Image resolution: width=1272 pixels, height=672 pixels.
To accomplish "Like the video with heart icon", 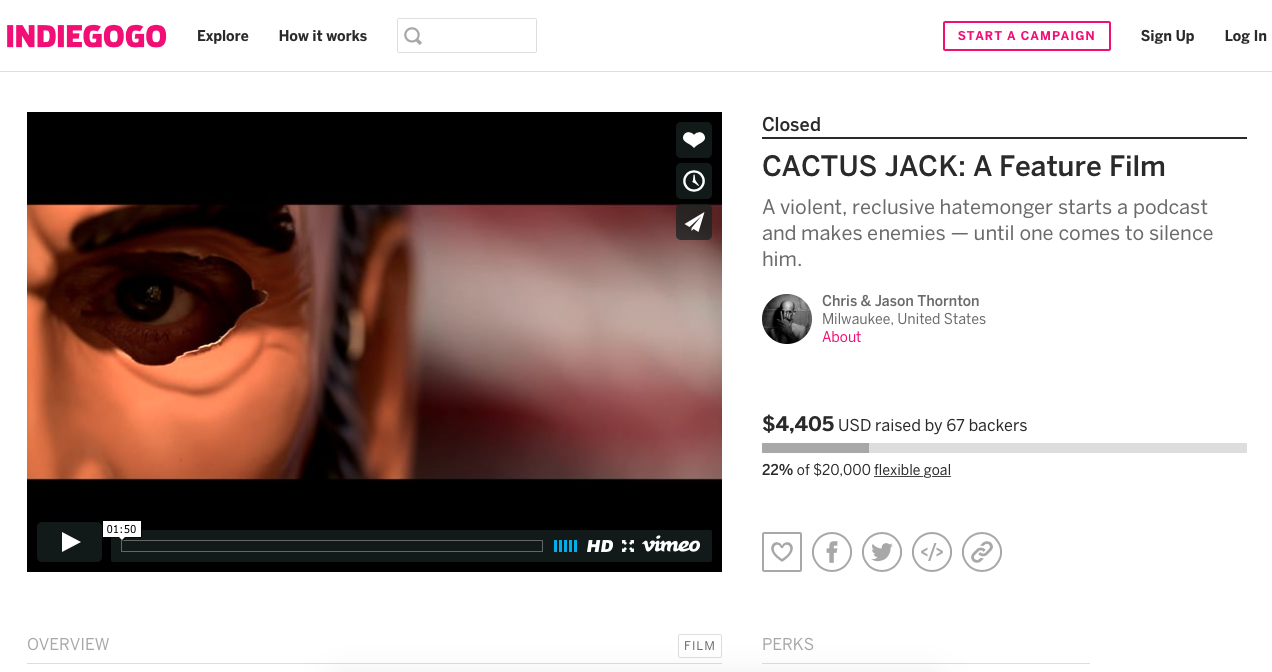I will [x=694, y=140].
